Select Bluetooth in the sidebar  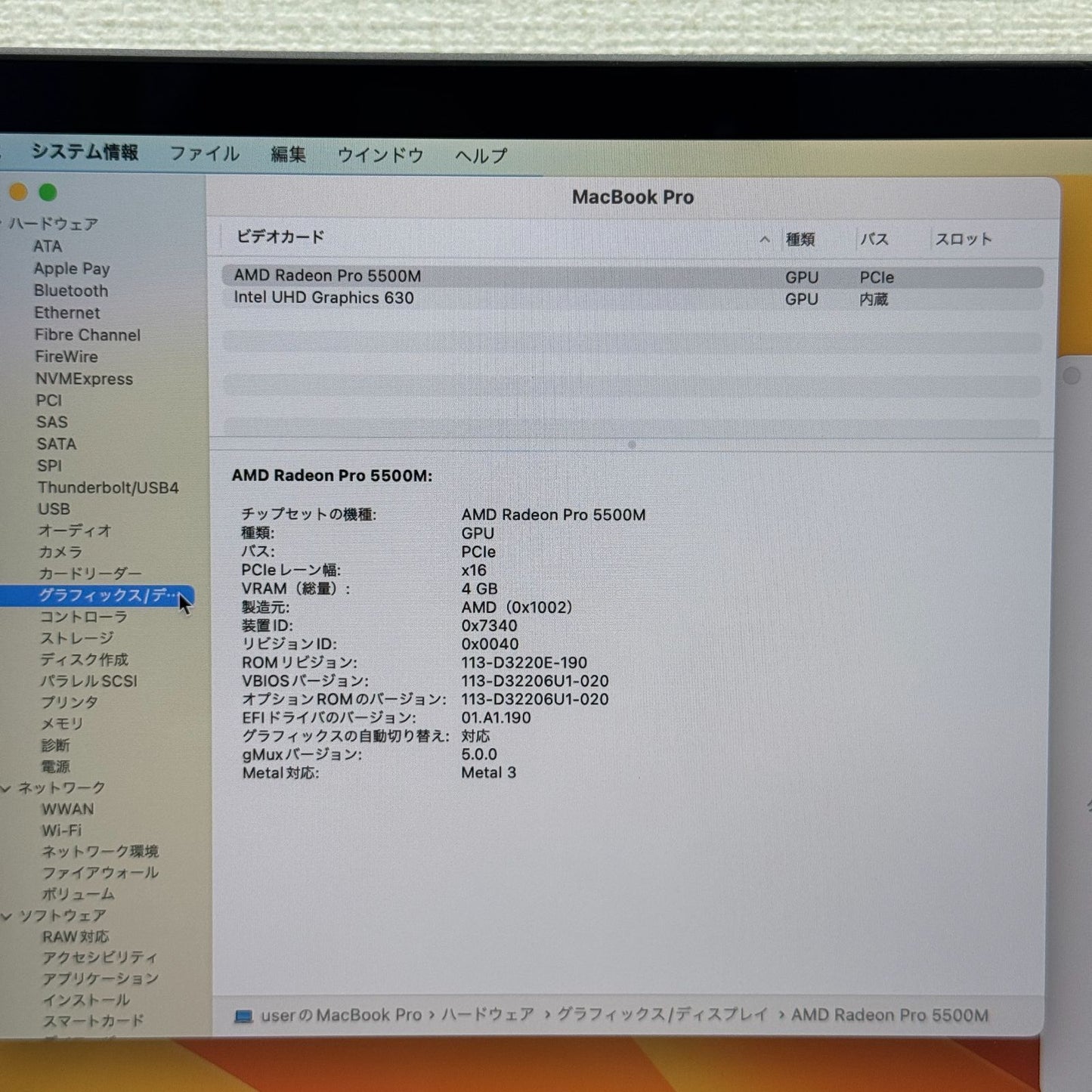point(71,291)
